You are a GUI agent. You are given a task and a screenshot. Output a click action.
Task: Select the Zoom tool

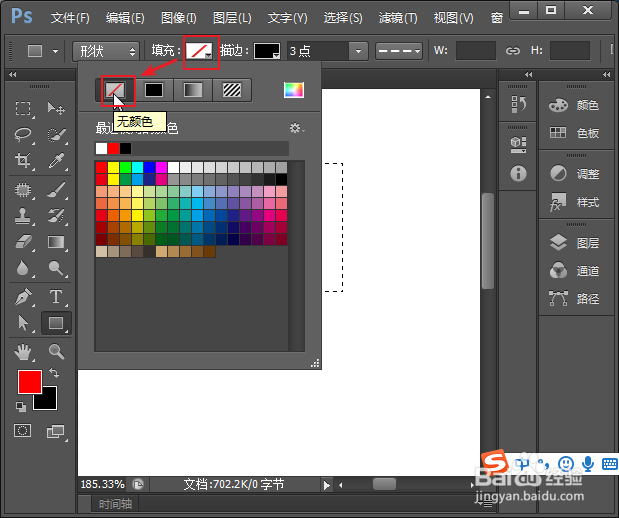[x=56, y=351]
